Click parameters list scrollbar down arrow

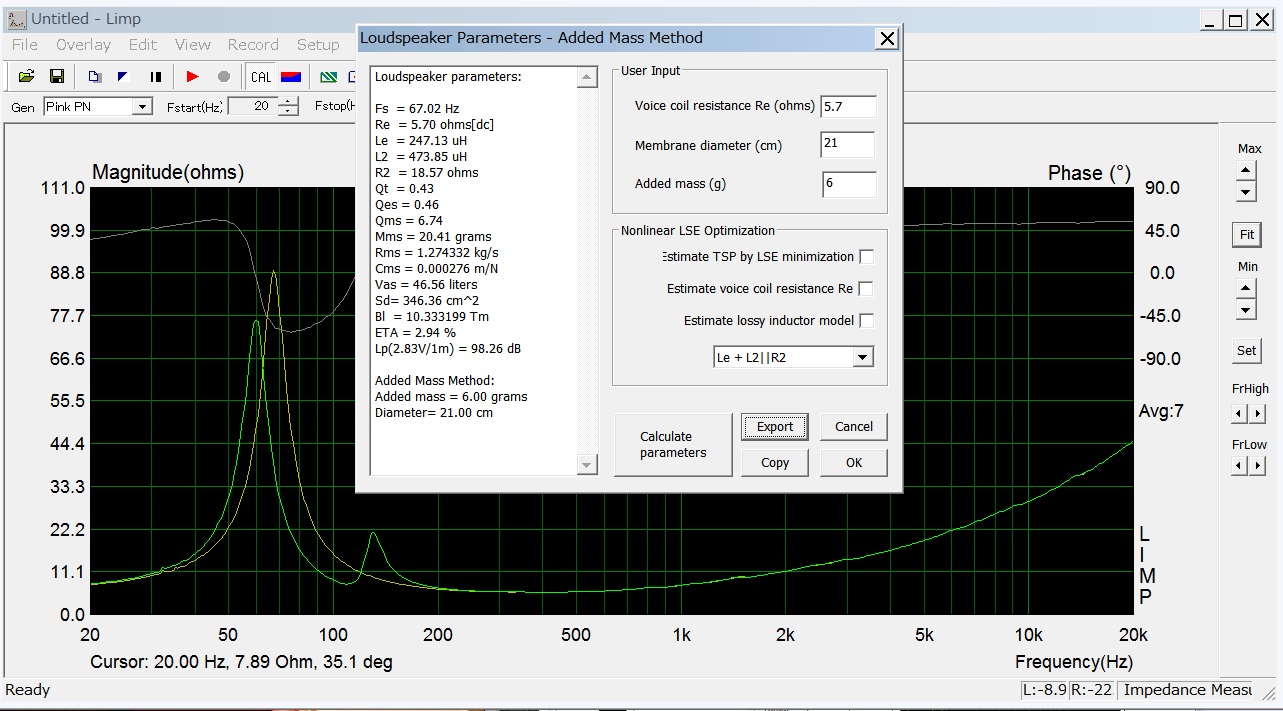click(x=587, y=465)
